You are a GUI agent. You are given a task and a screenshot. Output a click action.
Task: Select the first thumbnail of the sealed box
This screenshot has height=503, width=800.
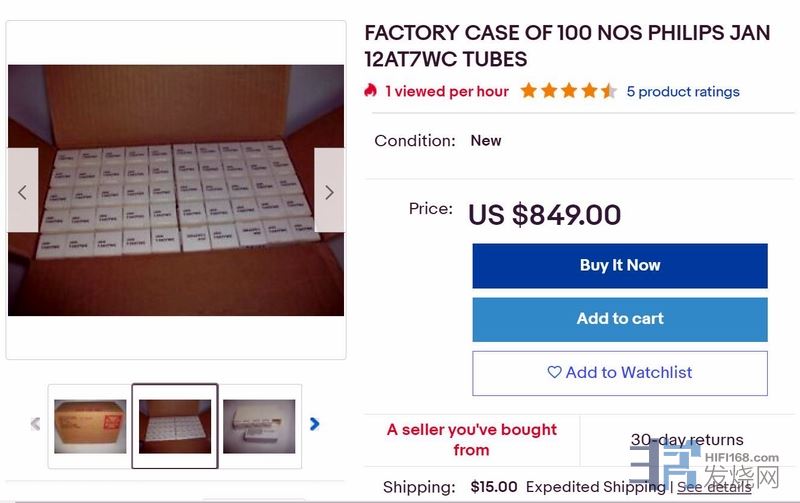pyautogui.click(x=90, y=426)
